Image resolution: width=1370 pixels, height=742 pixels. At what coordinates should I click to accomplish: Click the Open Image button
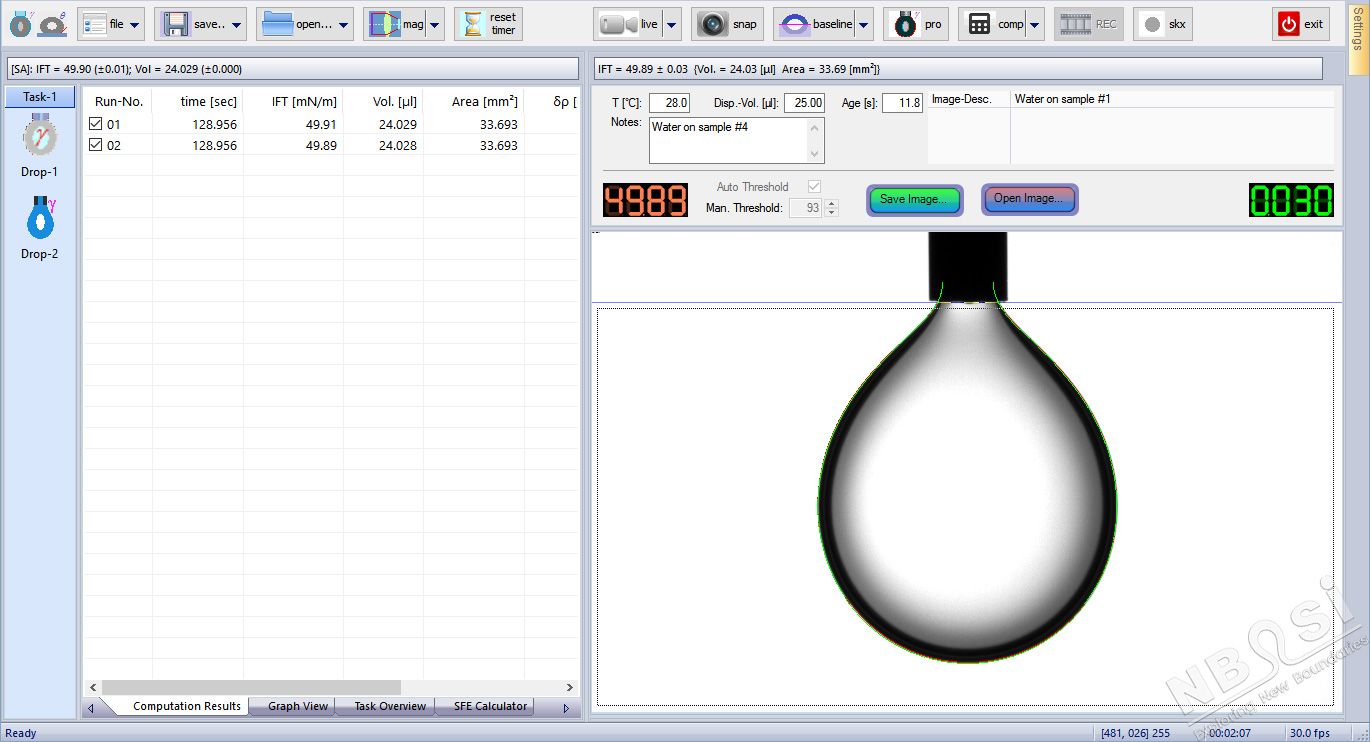(x=1029, y=200)
